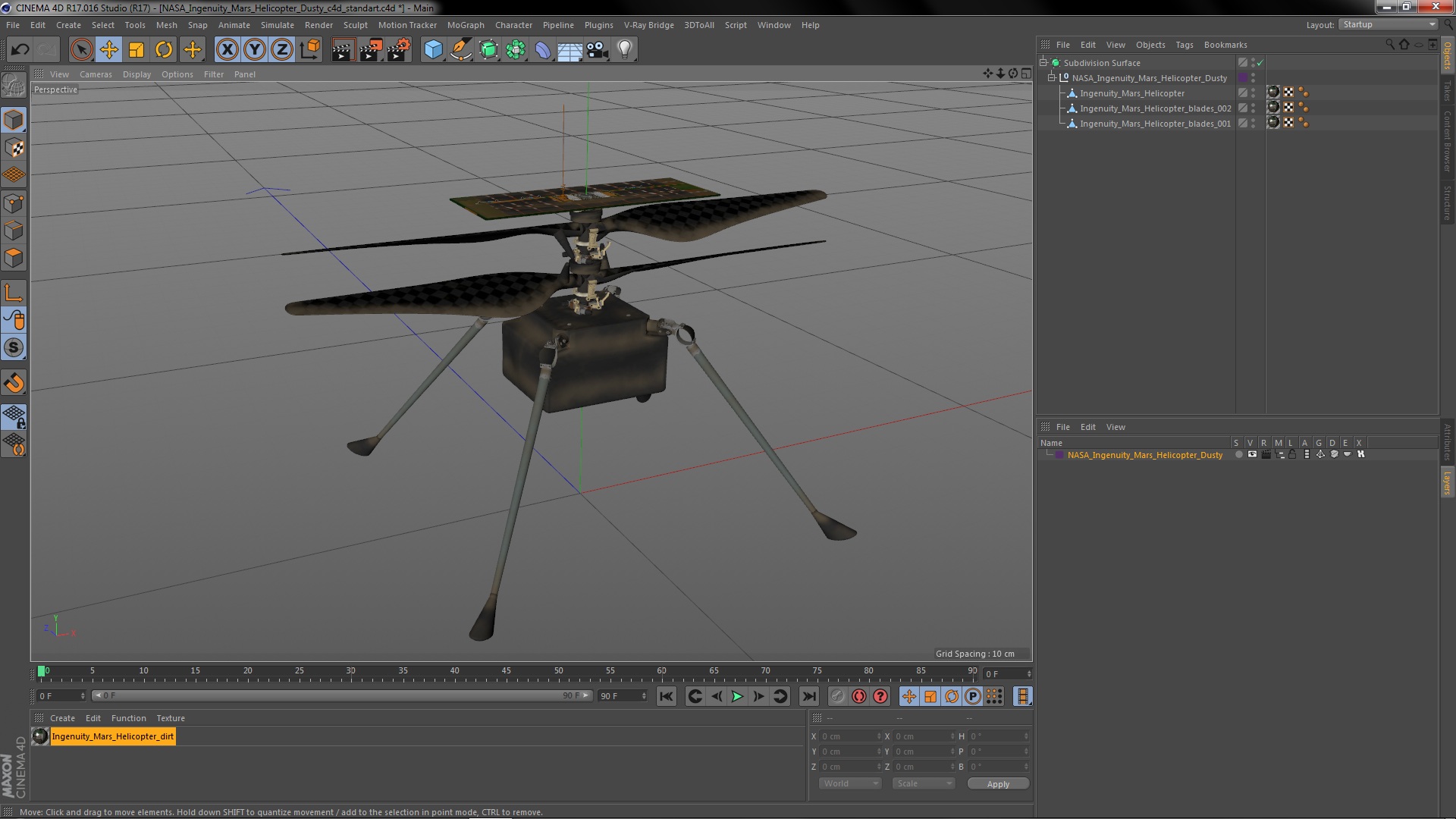Viewport: 1456px width, 819px height.
Task: Toggle Subdivision Surface enable checkmark
Action: [x=1260, y=63]
